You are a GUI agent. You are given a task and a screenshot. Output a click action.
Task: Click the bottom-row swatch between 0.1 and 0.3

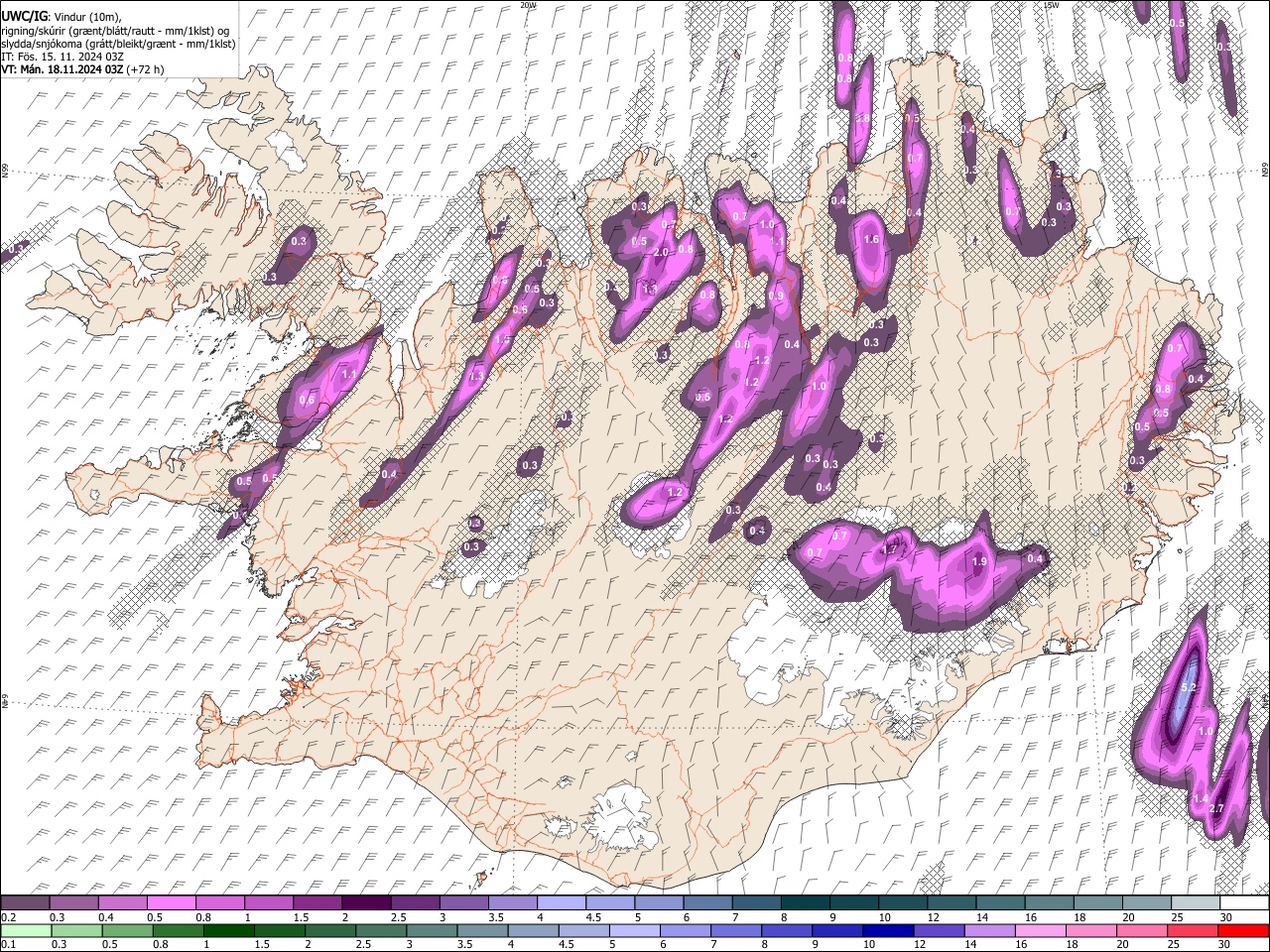pyautogui.click(x=24, y=930)
